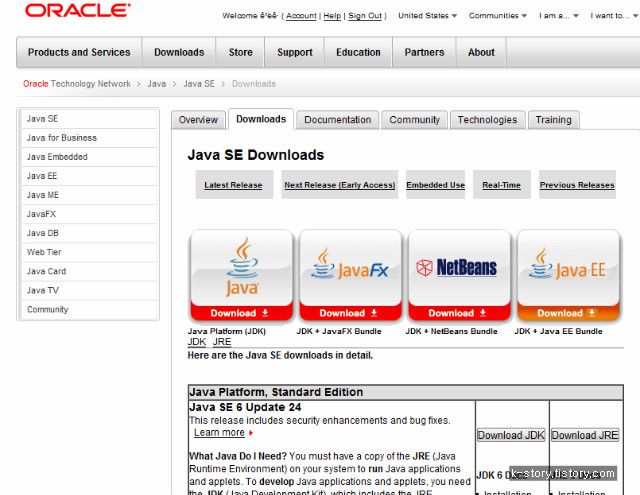Download the JDK + NetBeans Bundle
The image size is (640, 495).
click(459, 313)
